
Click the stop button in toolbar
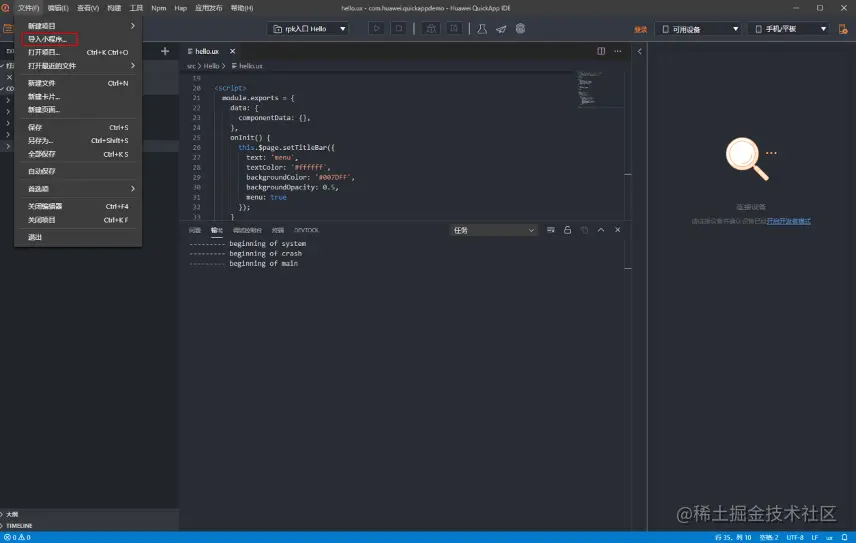(x=399, y=28)
